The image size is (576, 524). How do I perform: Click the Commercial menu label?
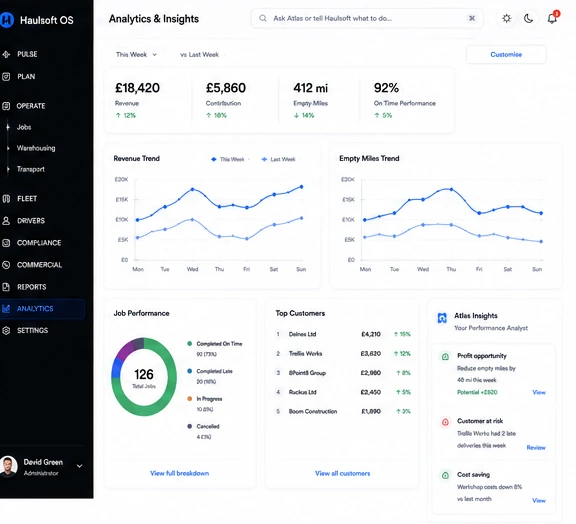coord(39,265)
